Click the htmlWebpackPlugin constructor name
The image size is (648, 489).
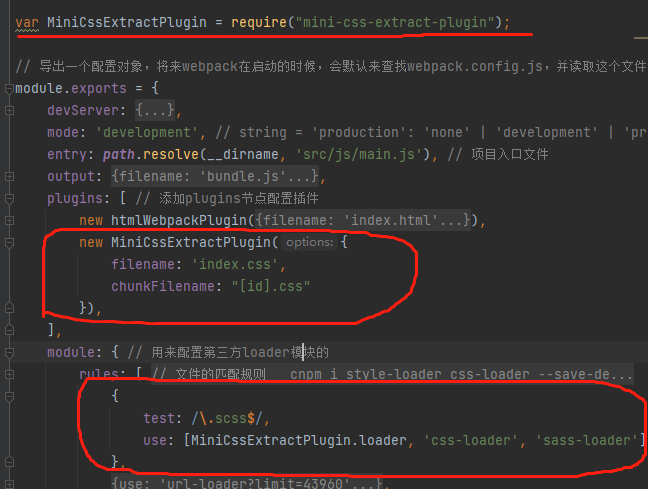click(179, 220)
